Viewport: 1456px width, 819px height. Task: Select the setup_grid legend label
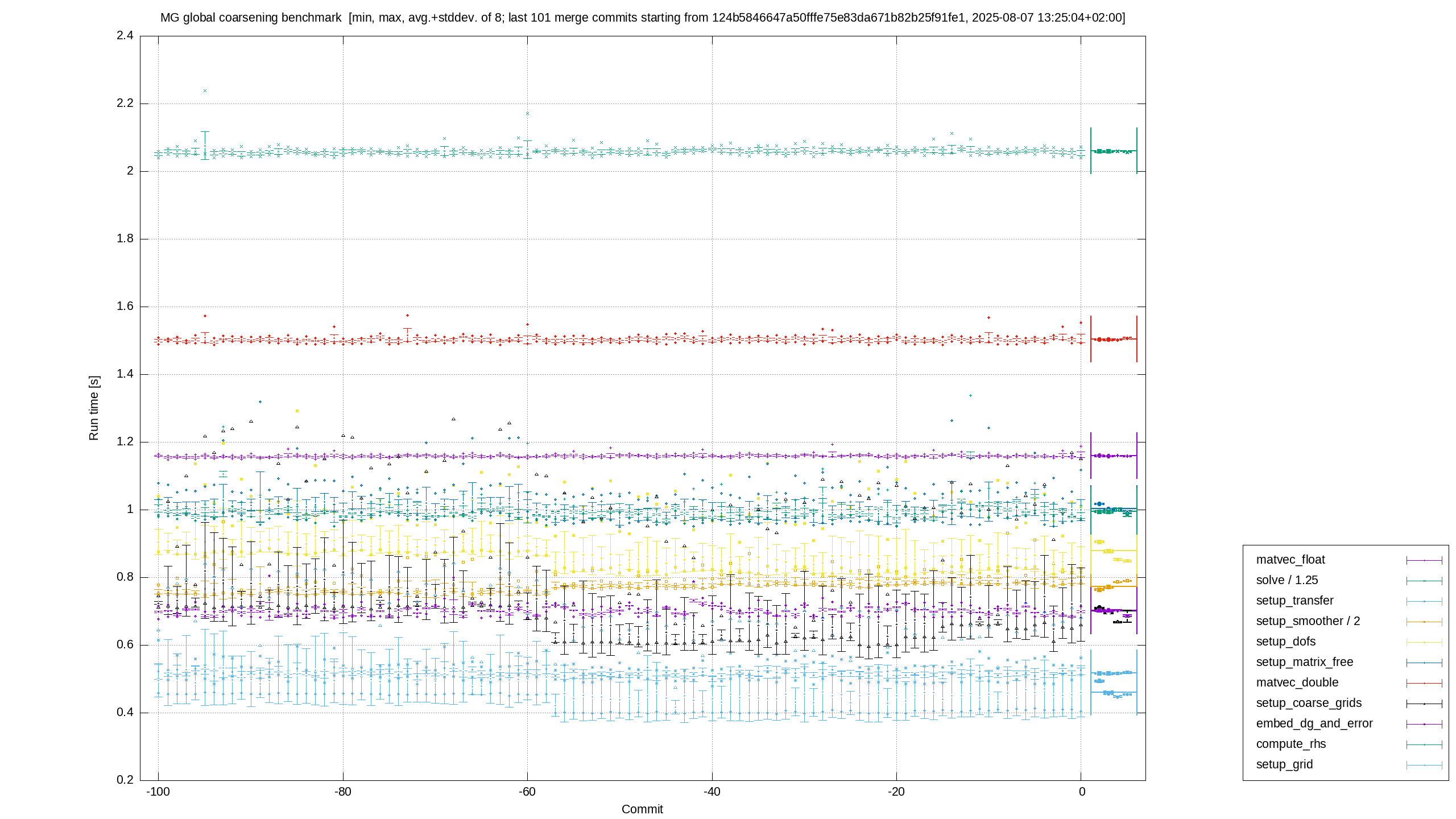pyautogui.click(x=1284, y=764)
